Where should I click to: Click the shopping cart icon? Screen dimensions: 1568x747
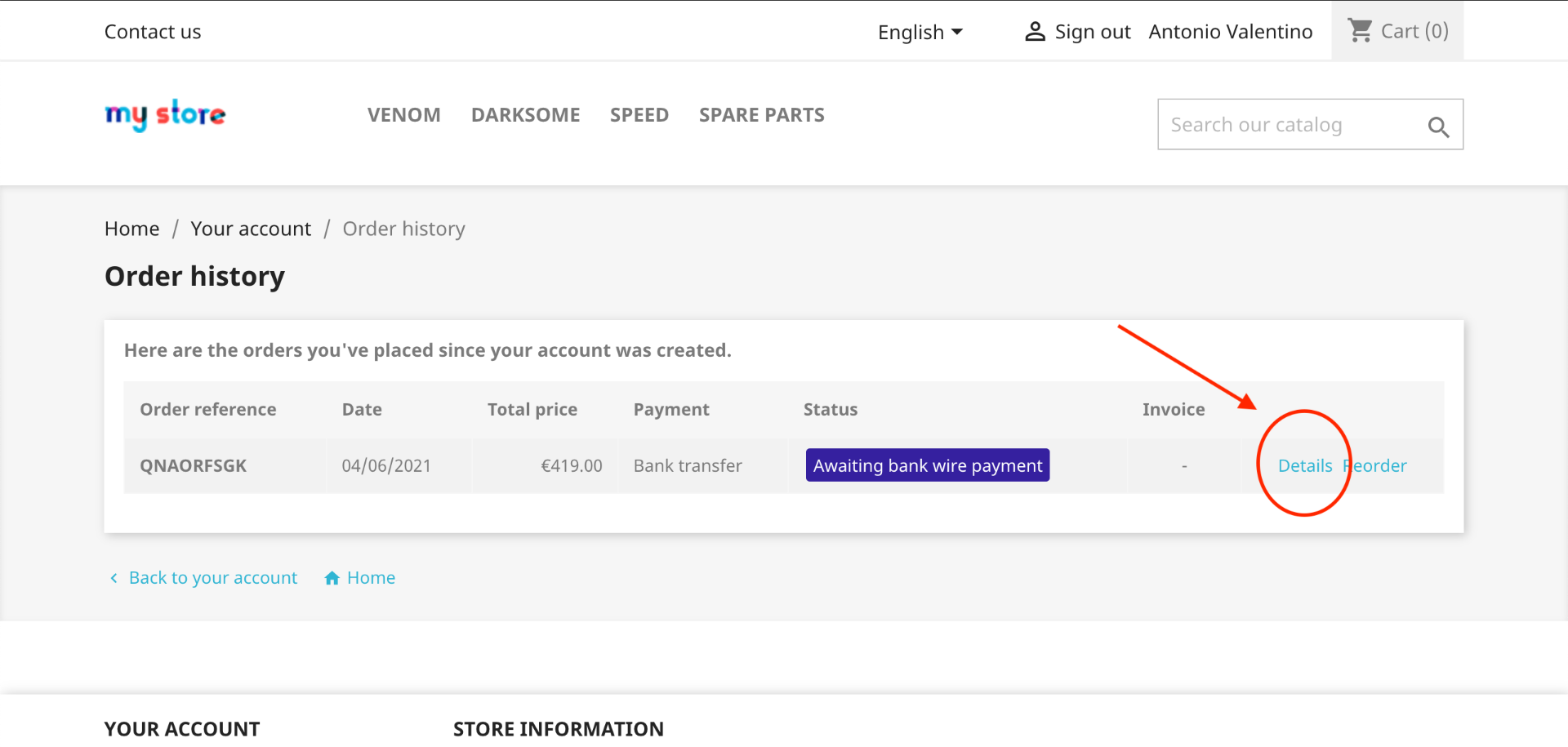[1360, 31]
